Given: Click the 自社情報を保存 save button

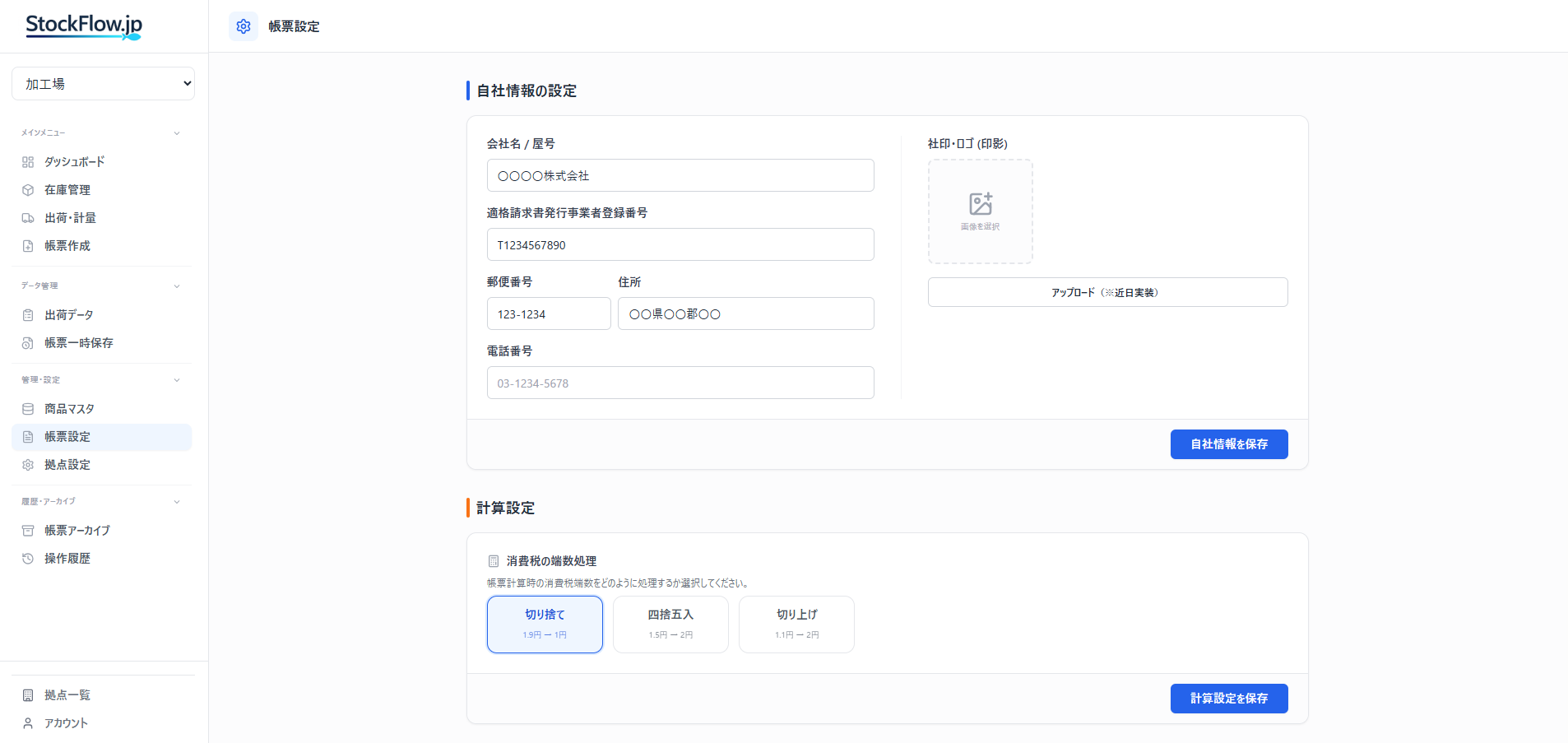Looking at the screenshot, I should [x=1229, y=444].
